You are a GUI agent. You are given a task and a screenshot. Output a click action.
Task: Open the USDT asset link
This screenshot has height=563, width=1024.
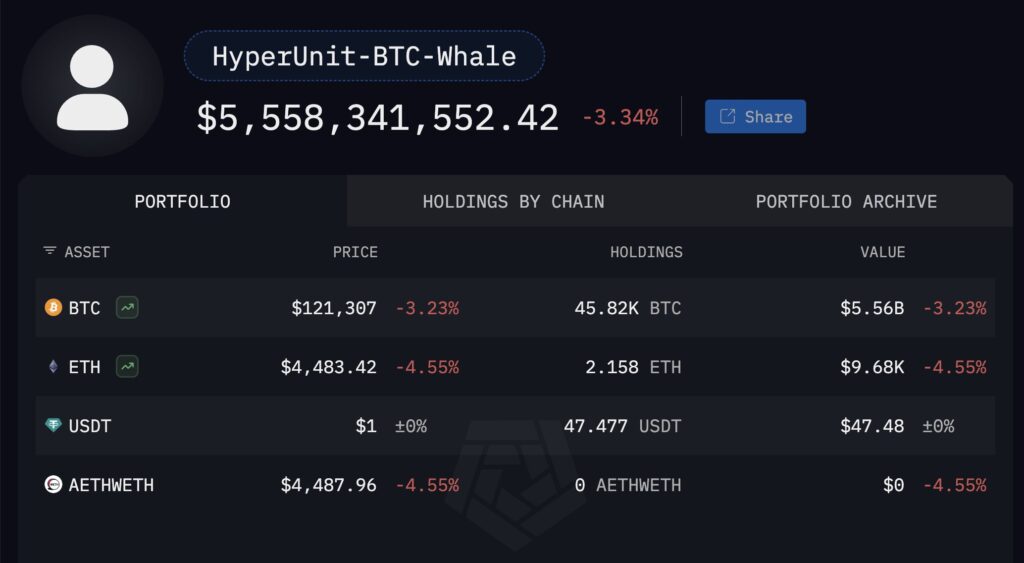point(90,426)
